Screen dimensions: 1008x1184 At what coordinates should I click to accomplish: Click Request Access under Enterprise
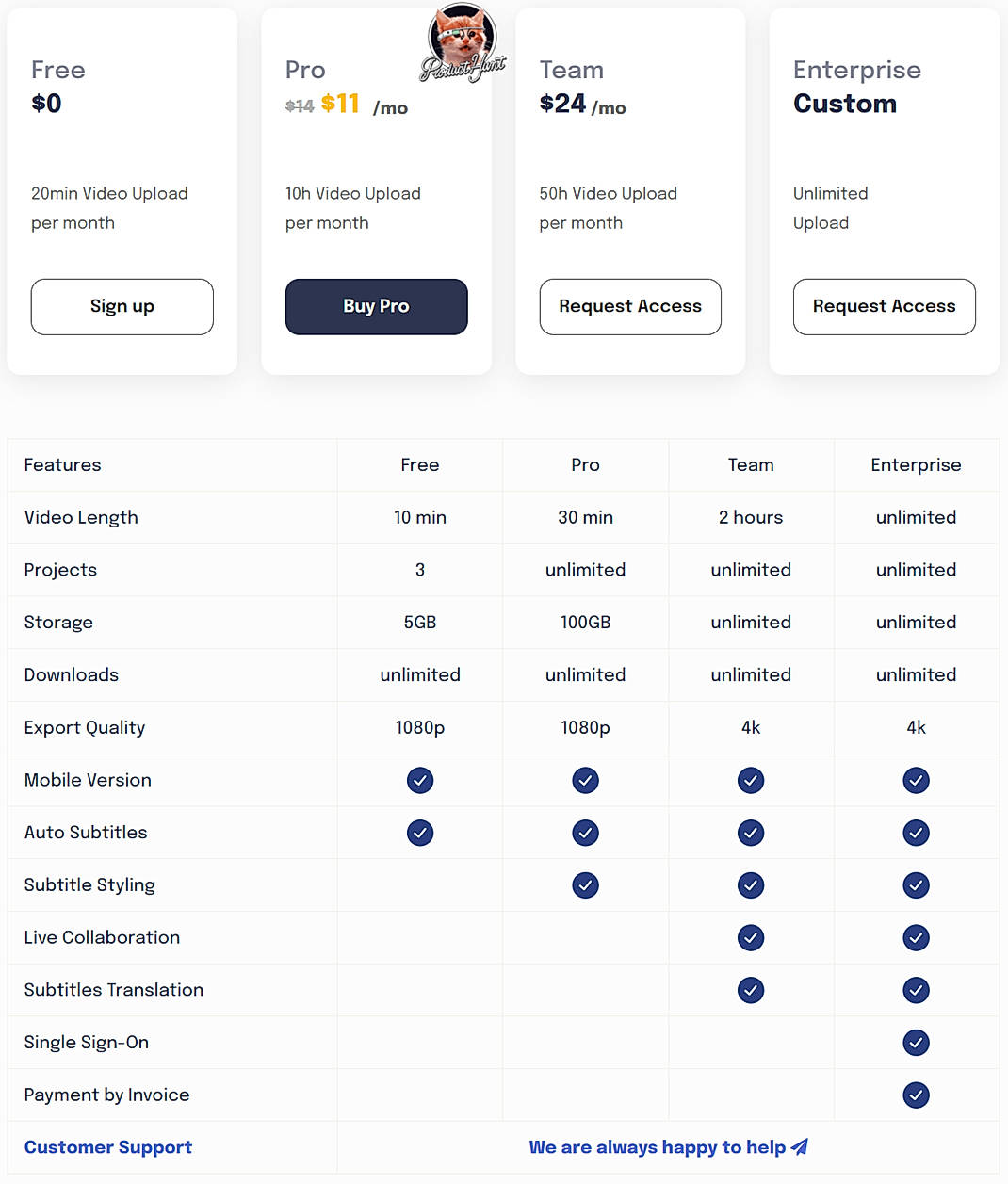point(884,306)
